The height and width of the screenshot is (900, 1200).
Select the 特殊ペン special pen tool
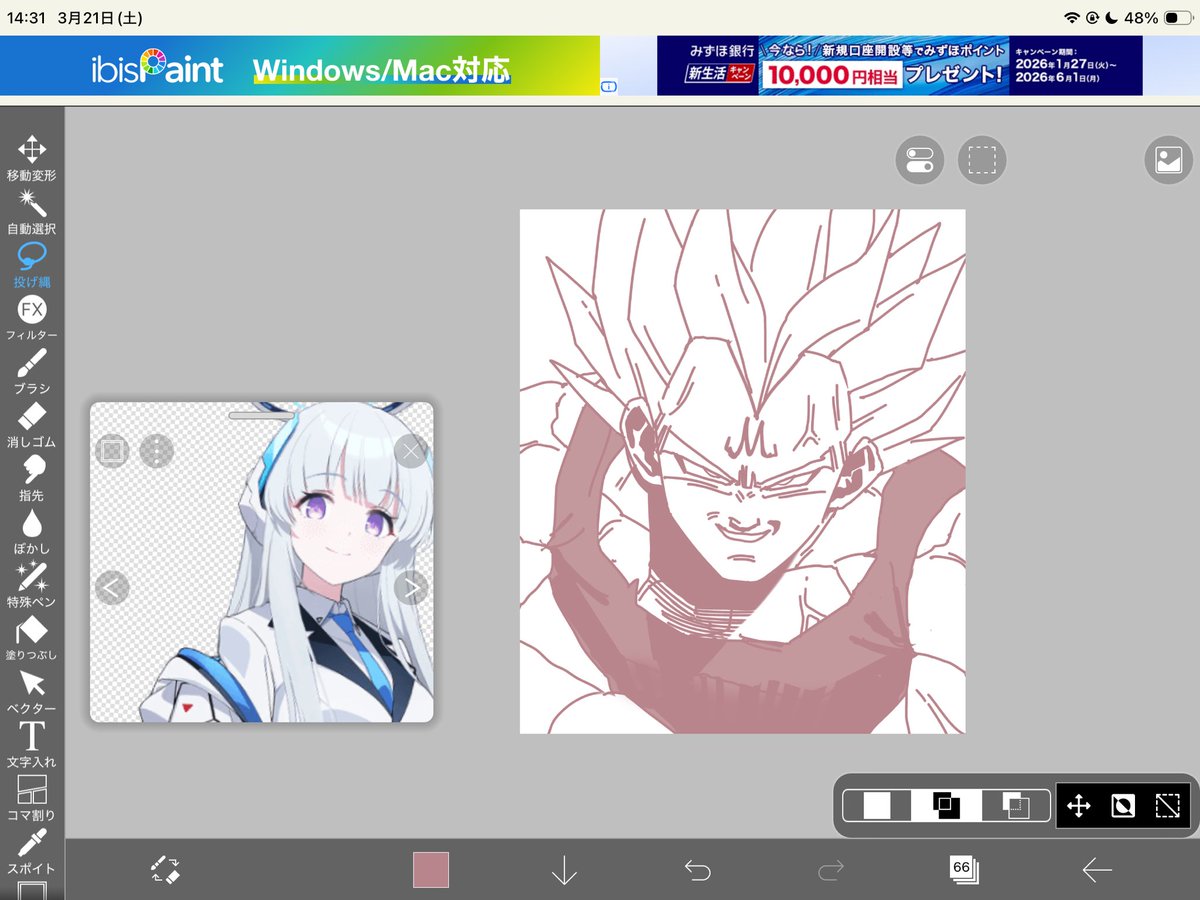point(32,584)
